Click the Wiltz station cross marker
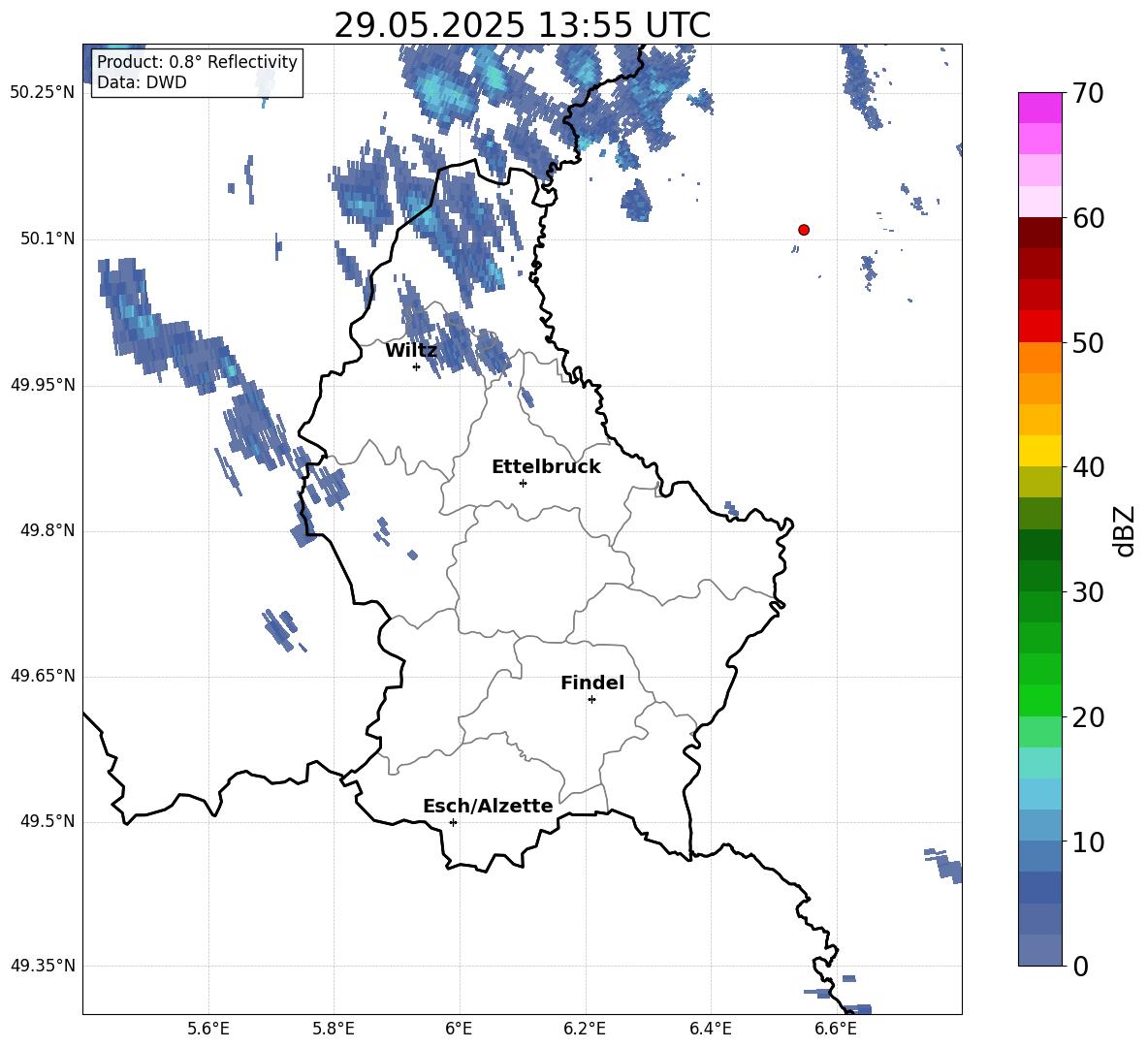1148x1048 pixels. click(417, 366)
